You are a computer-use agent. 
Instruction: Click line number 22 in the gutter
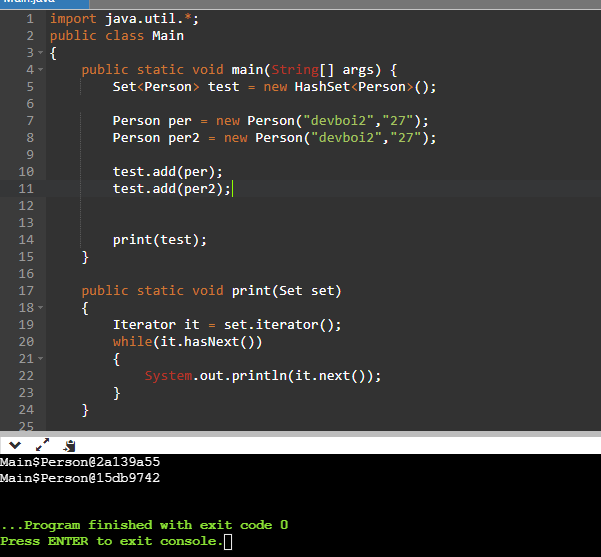click(26, 376)
